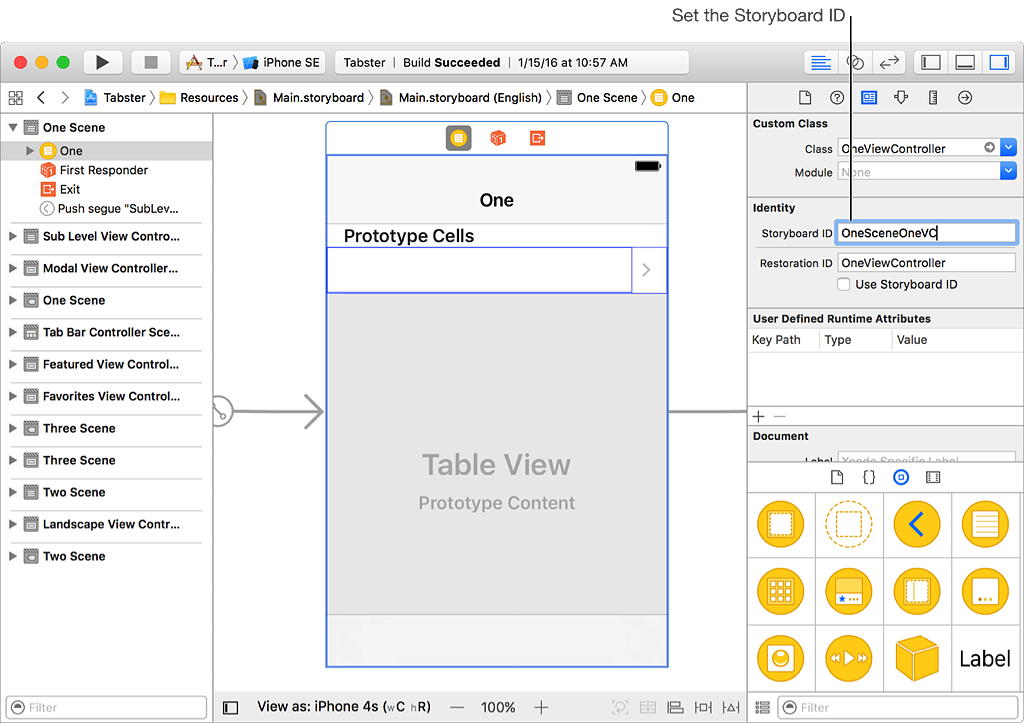Screen dimensions: 1024x723
Task: Expand Favorites View Controller scene
Action: tap(12, 396)
